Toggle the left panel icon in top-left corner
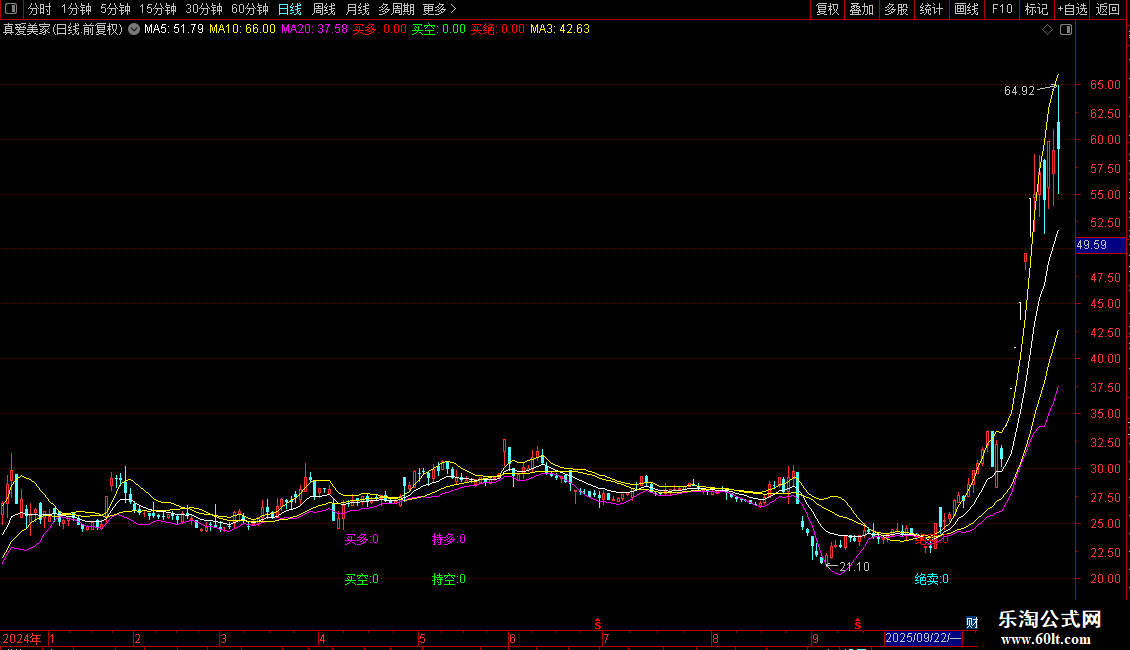Viewport: 1130px width, 650px height. click(x=11, y=9)
